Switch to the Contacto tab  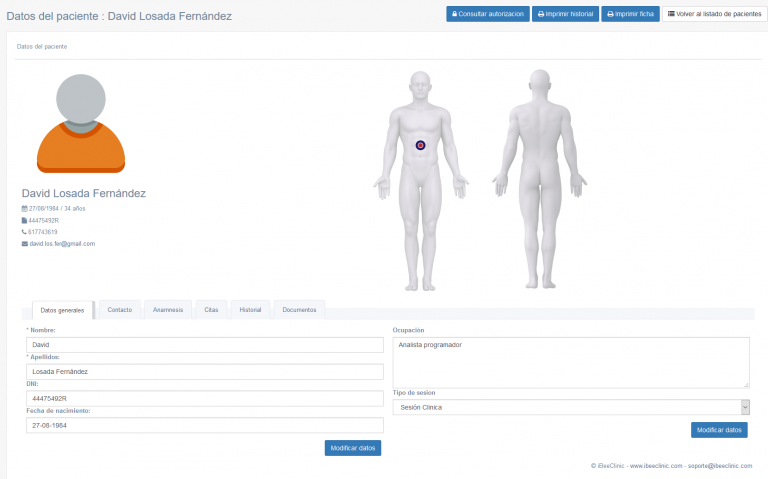point(119,310)
